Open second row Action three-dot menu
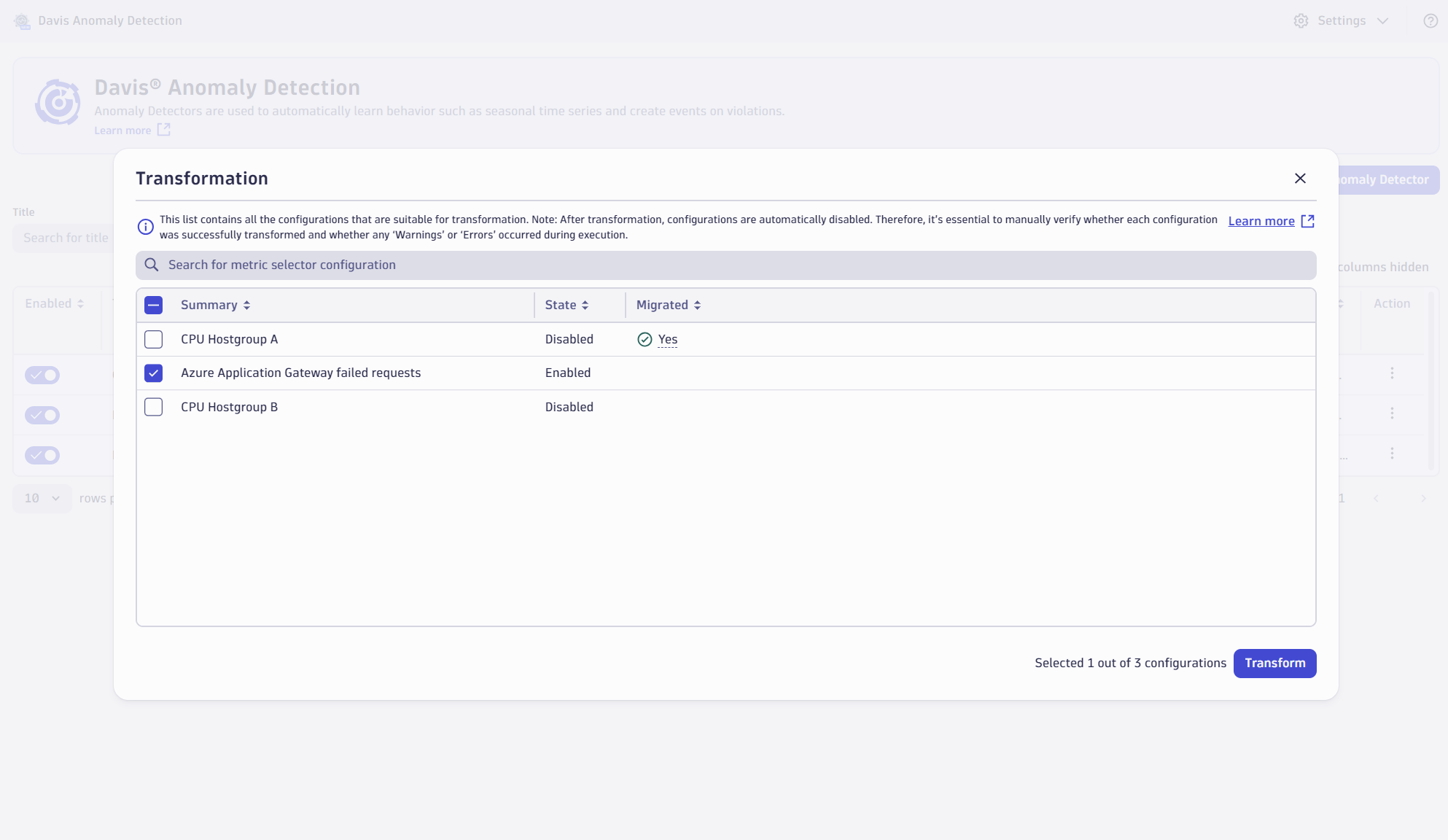The image size is (1448, 840). coord(1392,413)
